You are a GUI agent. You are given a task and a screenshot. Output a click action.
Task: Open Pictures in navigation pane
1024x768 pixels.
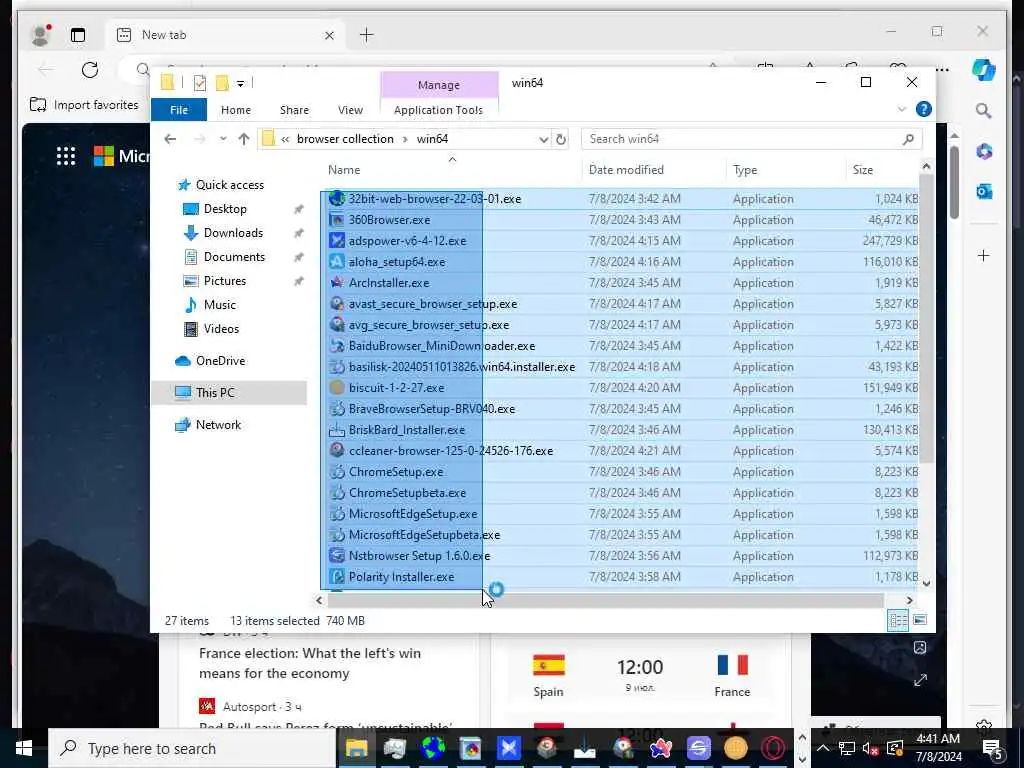coord(225,281)
